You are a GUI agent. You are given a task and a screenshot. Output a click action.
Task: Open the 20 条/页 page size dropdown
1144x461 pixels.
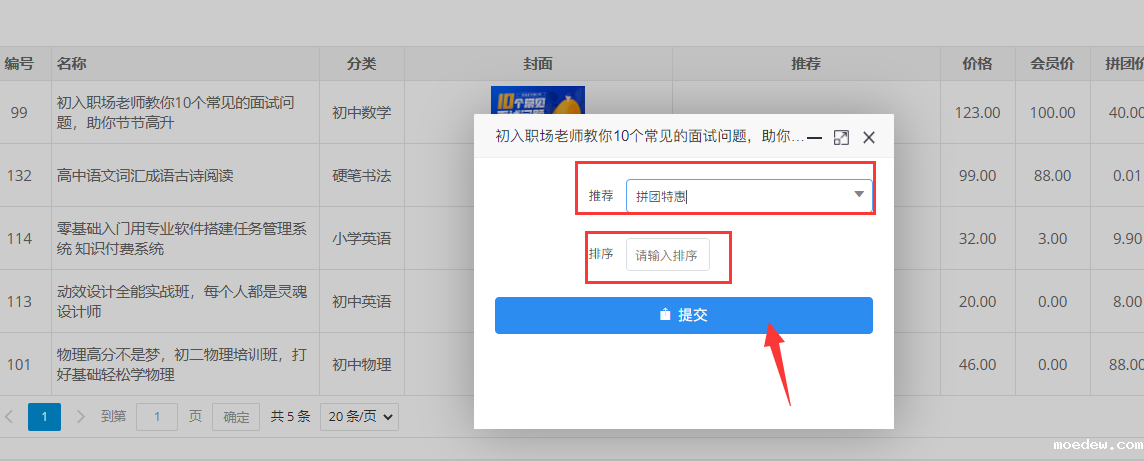pyautogui.click(x=359, y=416)
